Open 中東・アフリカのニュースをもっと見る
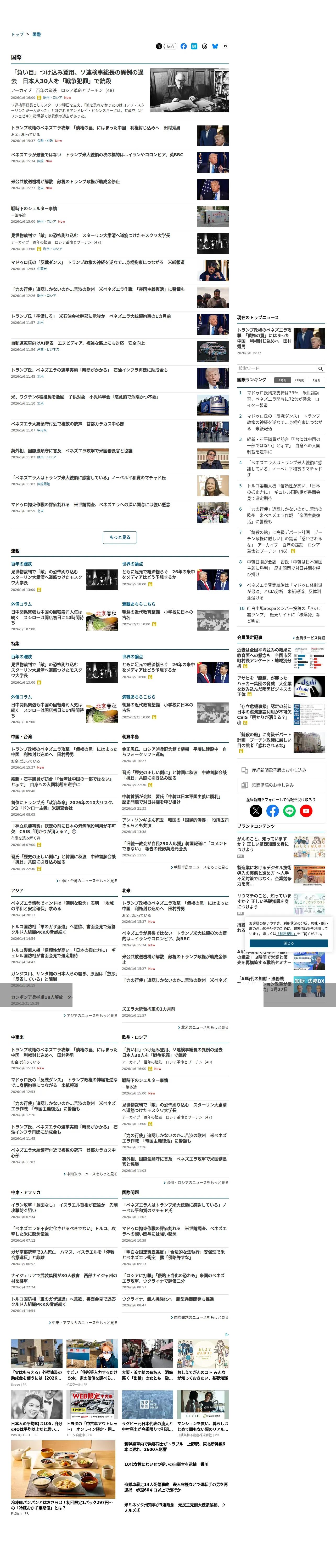Screen dimensions: 336x1568 [x=83, y=1323]
